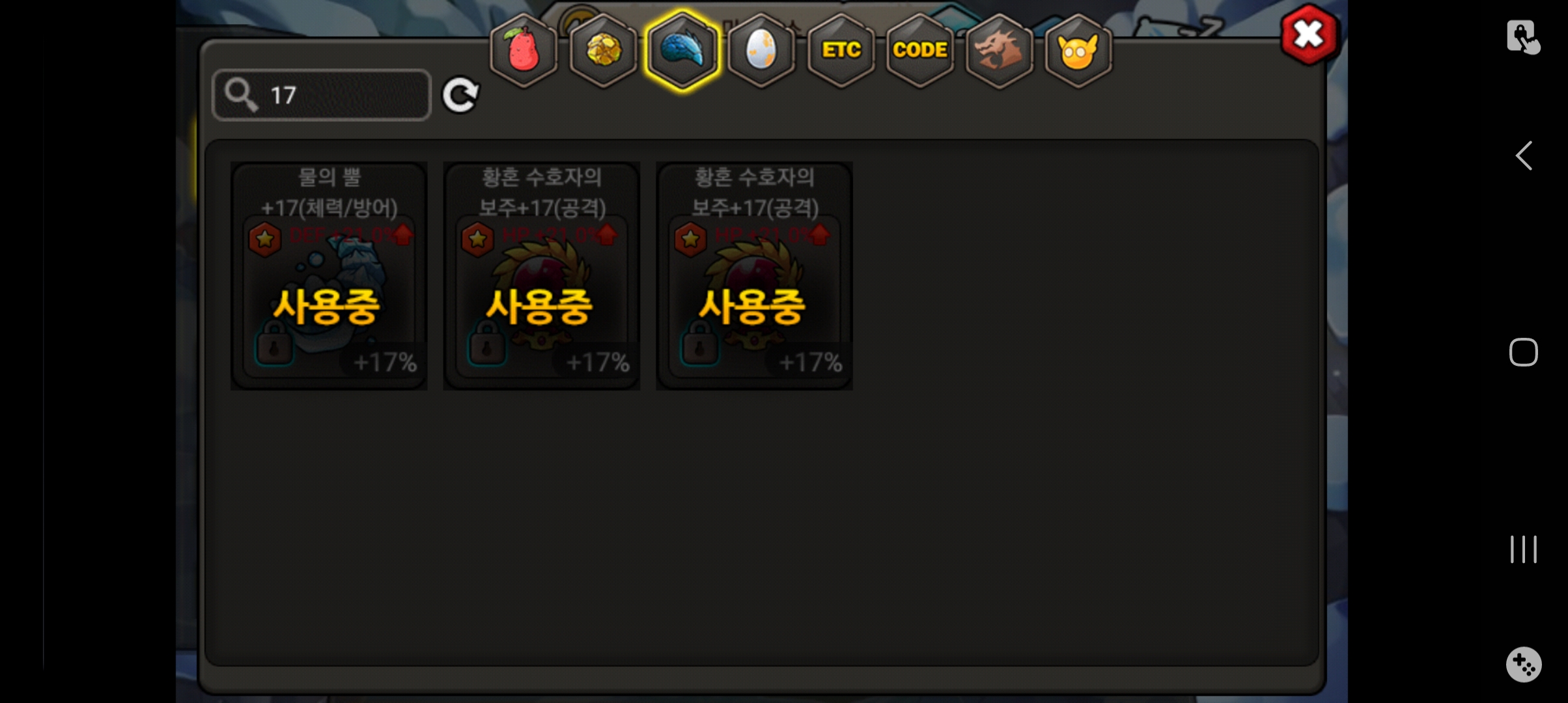Switch to the gold nugget tab

pyautogui.click(x=603, y=51)
